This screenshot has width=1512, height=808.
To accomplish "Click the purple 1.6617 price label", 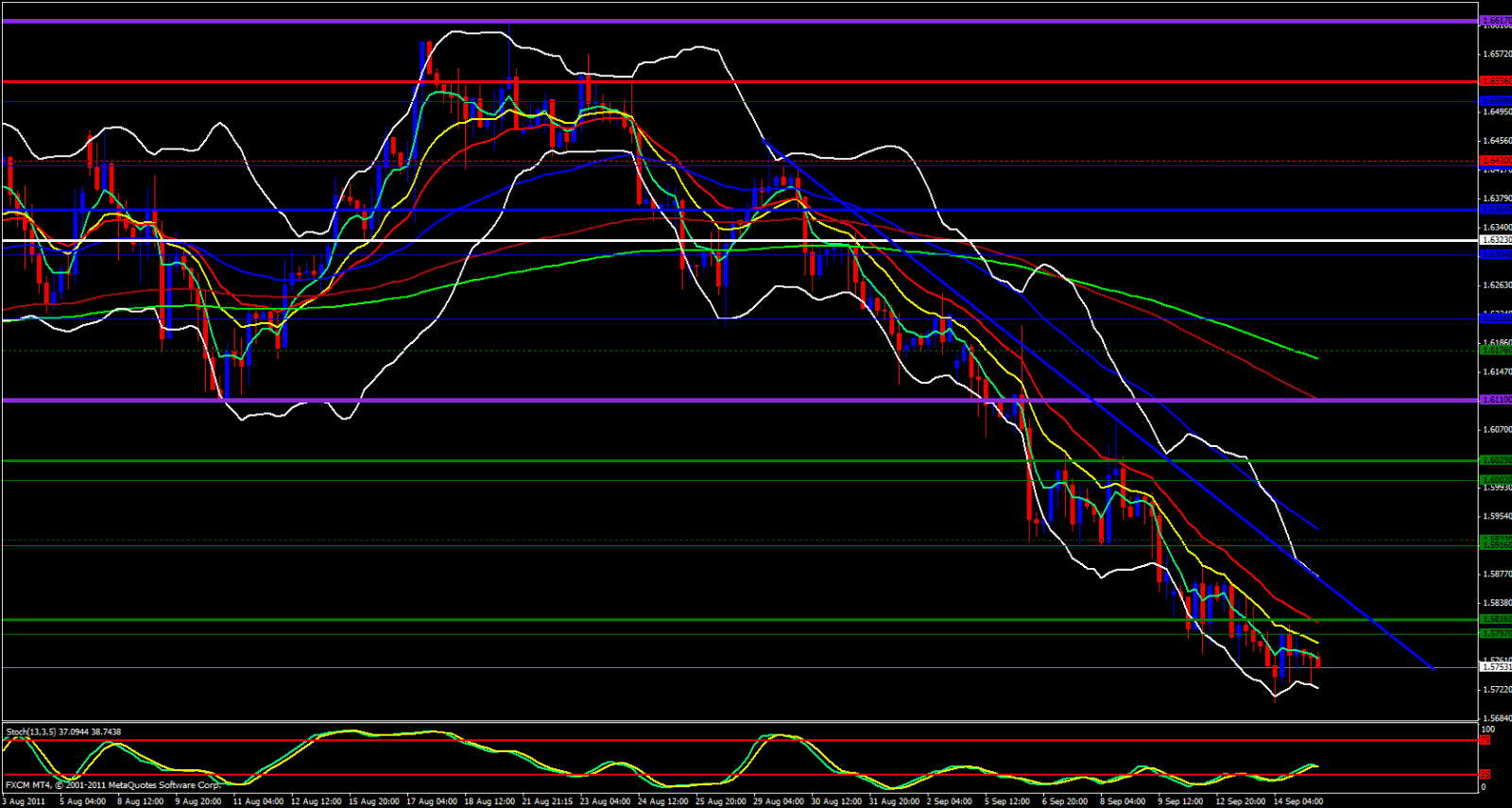I will click(x=1495, y=20).
